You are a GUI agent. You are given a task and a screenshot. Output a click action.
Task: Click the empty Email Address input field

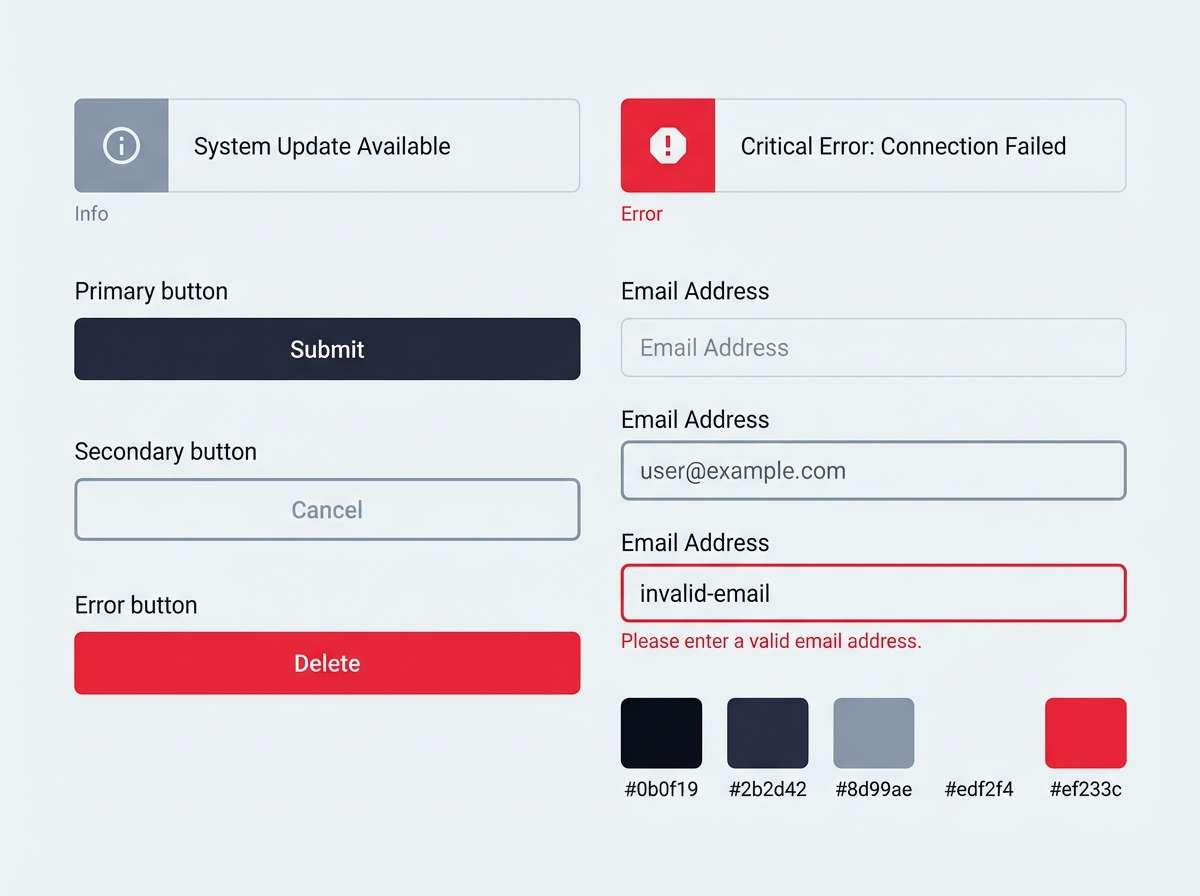coord(873,348)
